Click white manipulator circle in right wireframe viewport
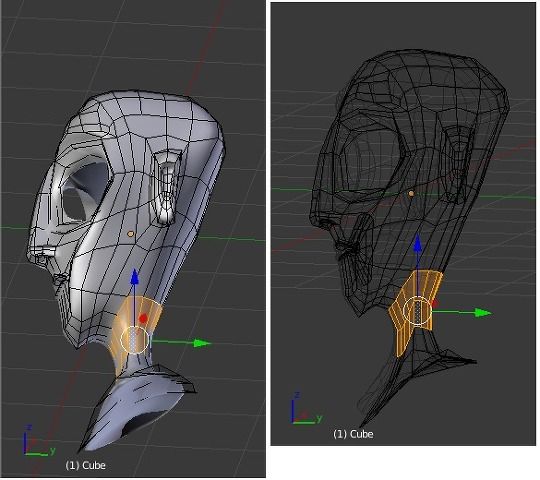Image resolution: width=540 pixels, height=480 pixels. (417, 311)
